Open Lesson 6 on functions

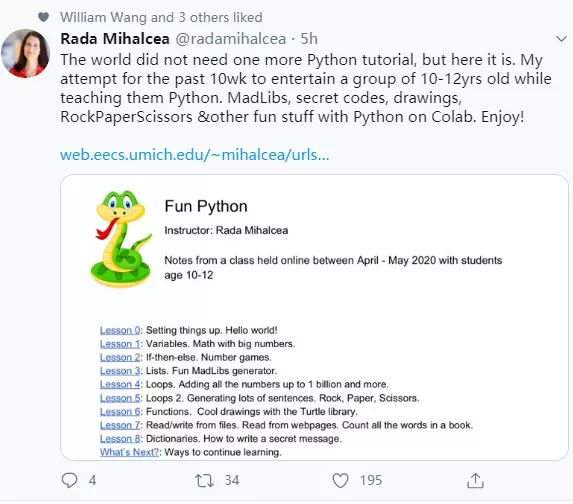120,412
